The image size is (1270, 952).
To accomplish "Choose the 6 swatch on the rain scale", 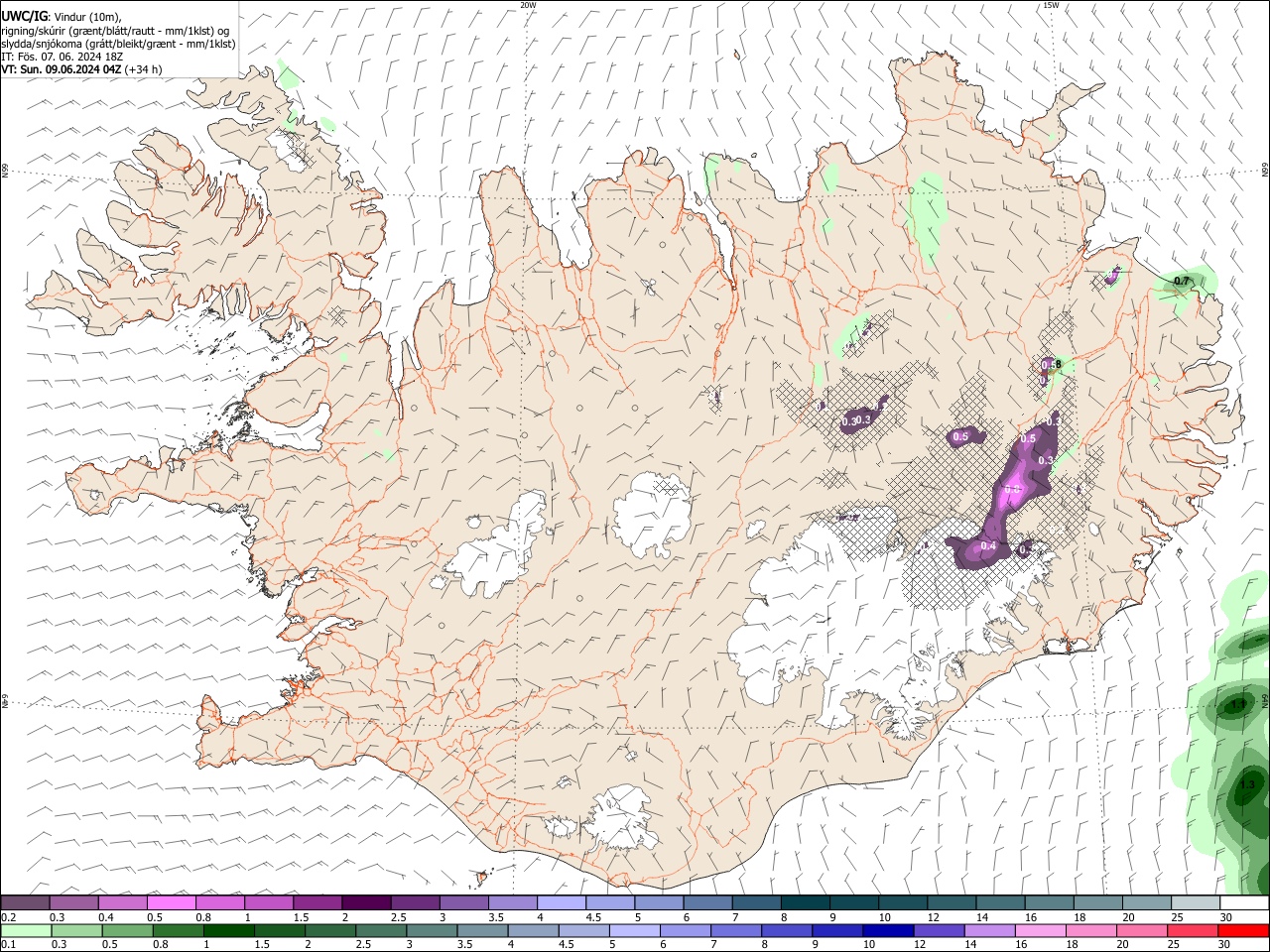I will (686, 930).
